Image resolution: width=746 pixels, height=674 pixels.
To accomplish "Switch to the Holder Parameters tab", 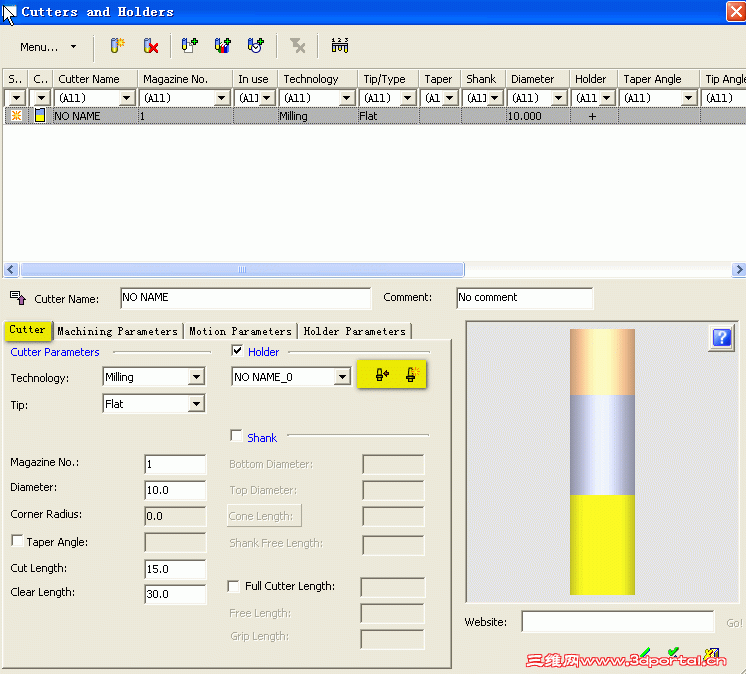I will click(354, 331).
